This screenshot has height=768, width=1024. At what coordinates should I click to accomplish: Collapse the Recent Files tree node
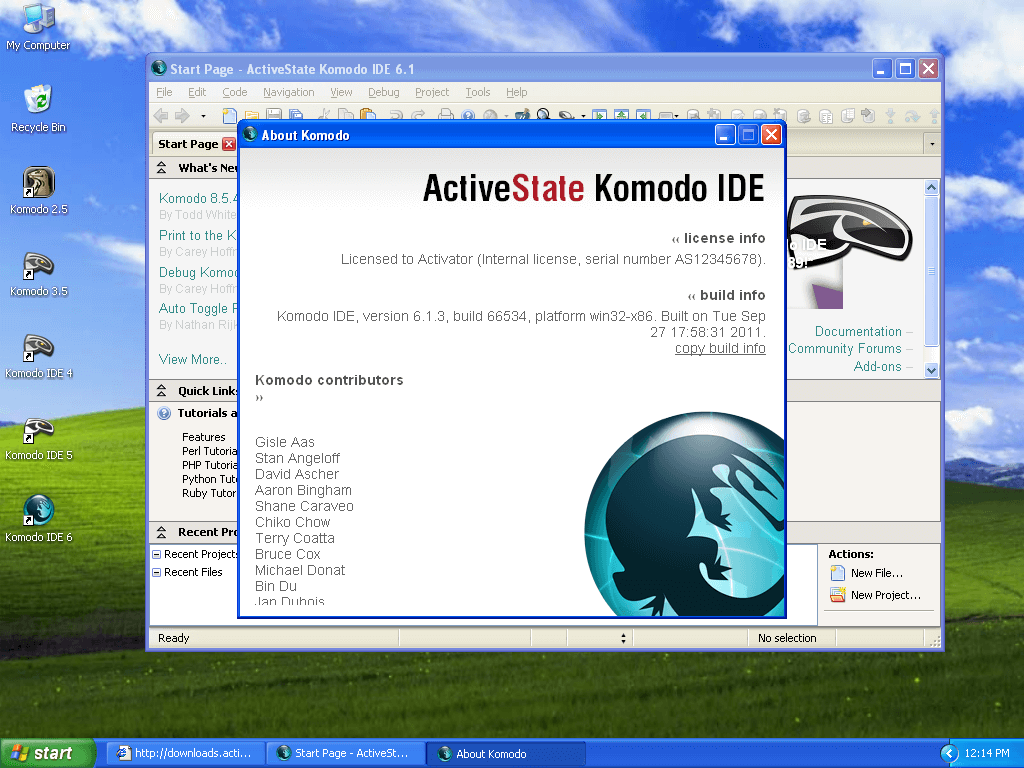point(157,572)
